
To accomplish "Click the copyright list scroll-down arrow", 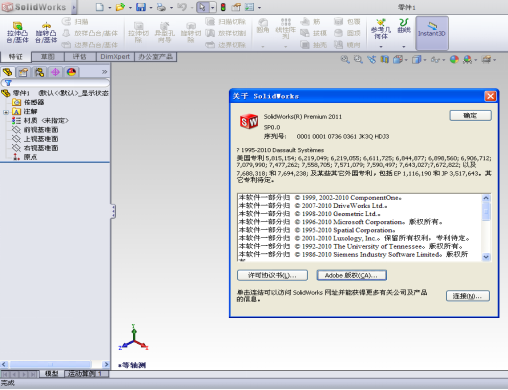I will (486, 257).
